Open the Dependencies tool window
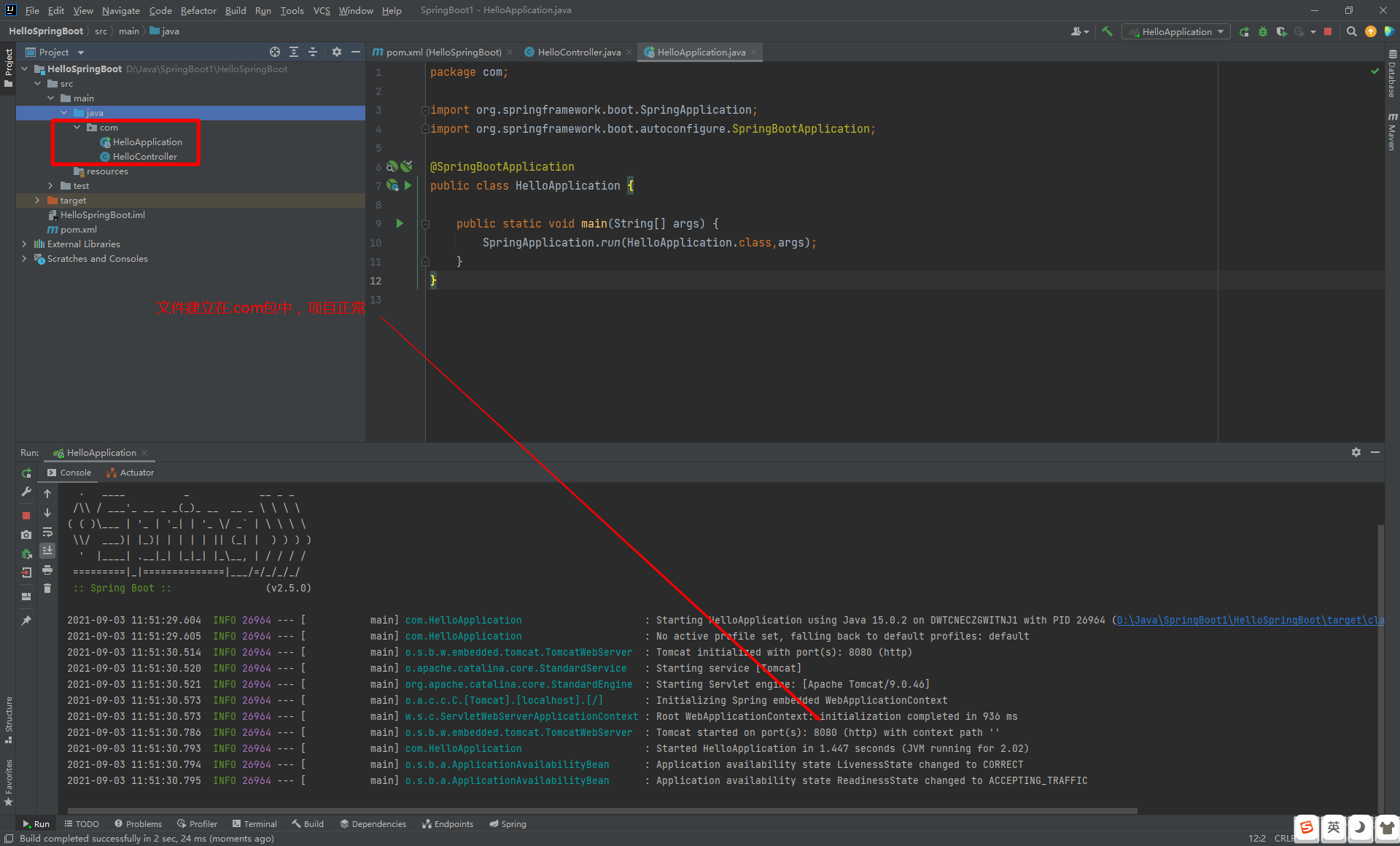This screenshot has height=846, width=1400. point(373,823)
